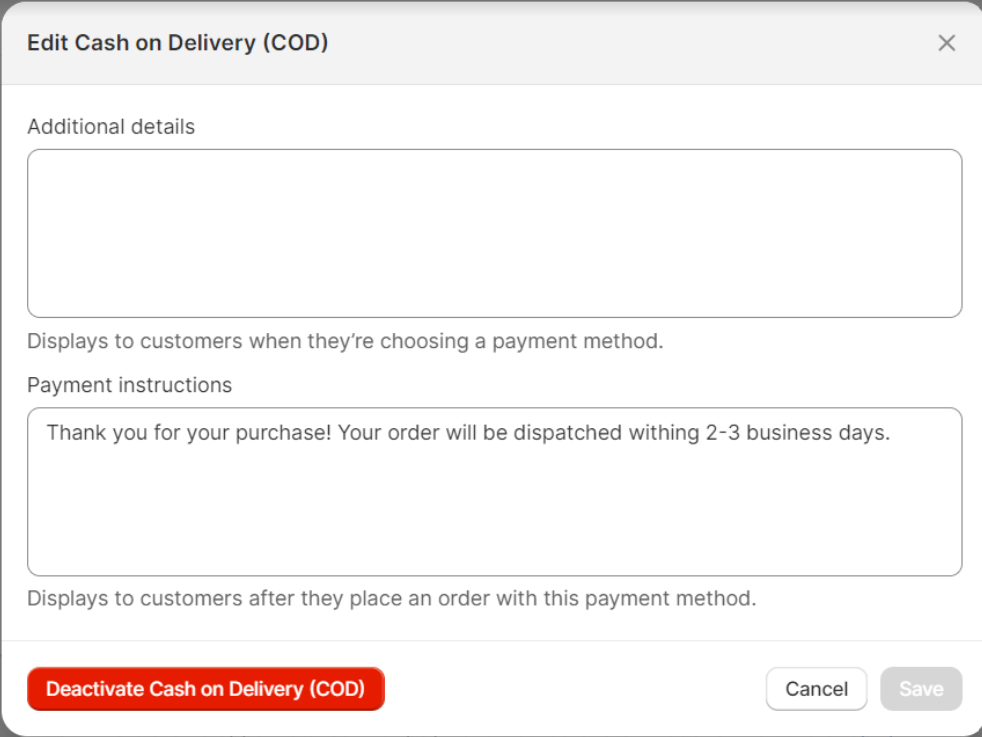Screen dimensions: 982x737
Task: Click the "Additional details" field label
Action: [111, 127]
